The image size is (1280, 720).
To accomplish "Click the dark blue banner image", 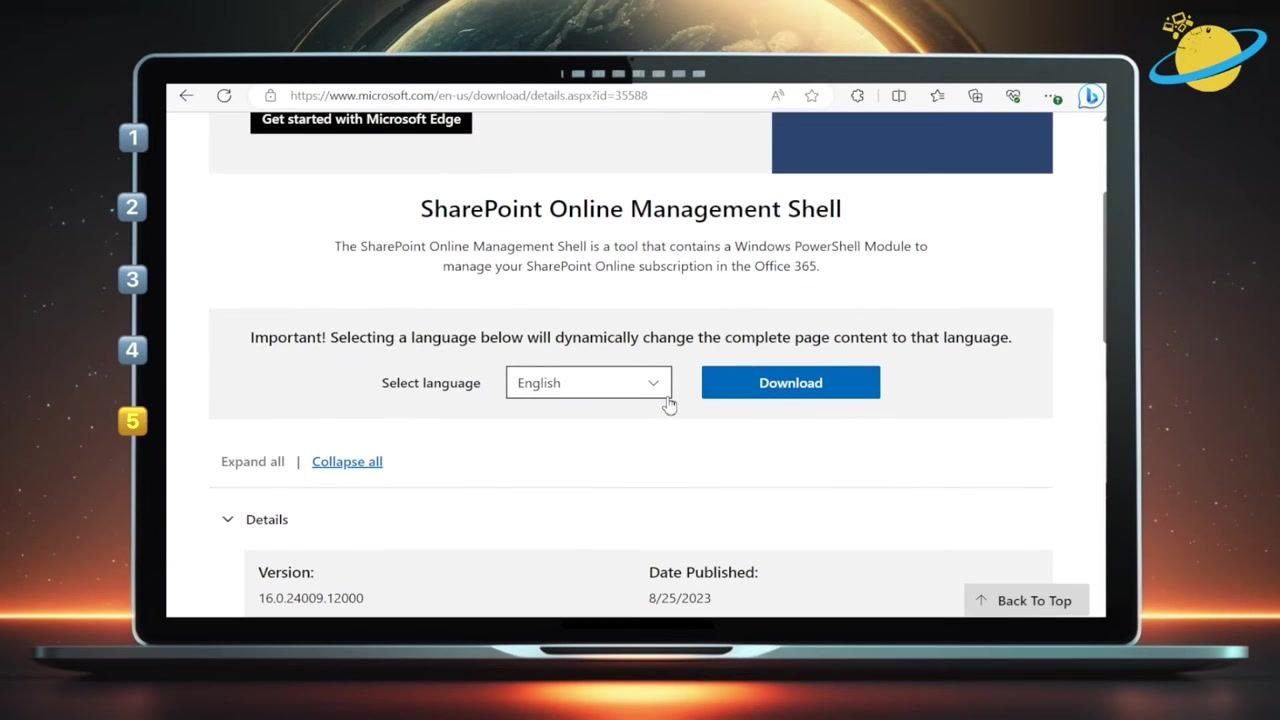I will (912, 142).
